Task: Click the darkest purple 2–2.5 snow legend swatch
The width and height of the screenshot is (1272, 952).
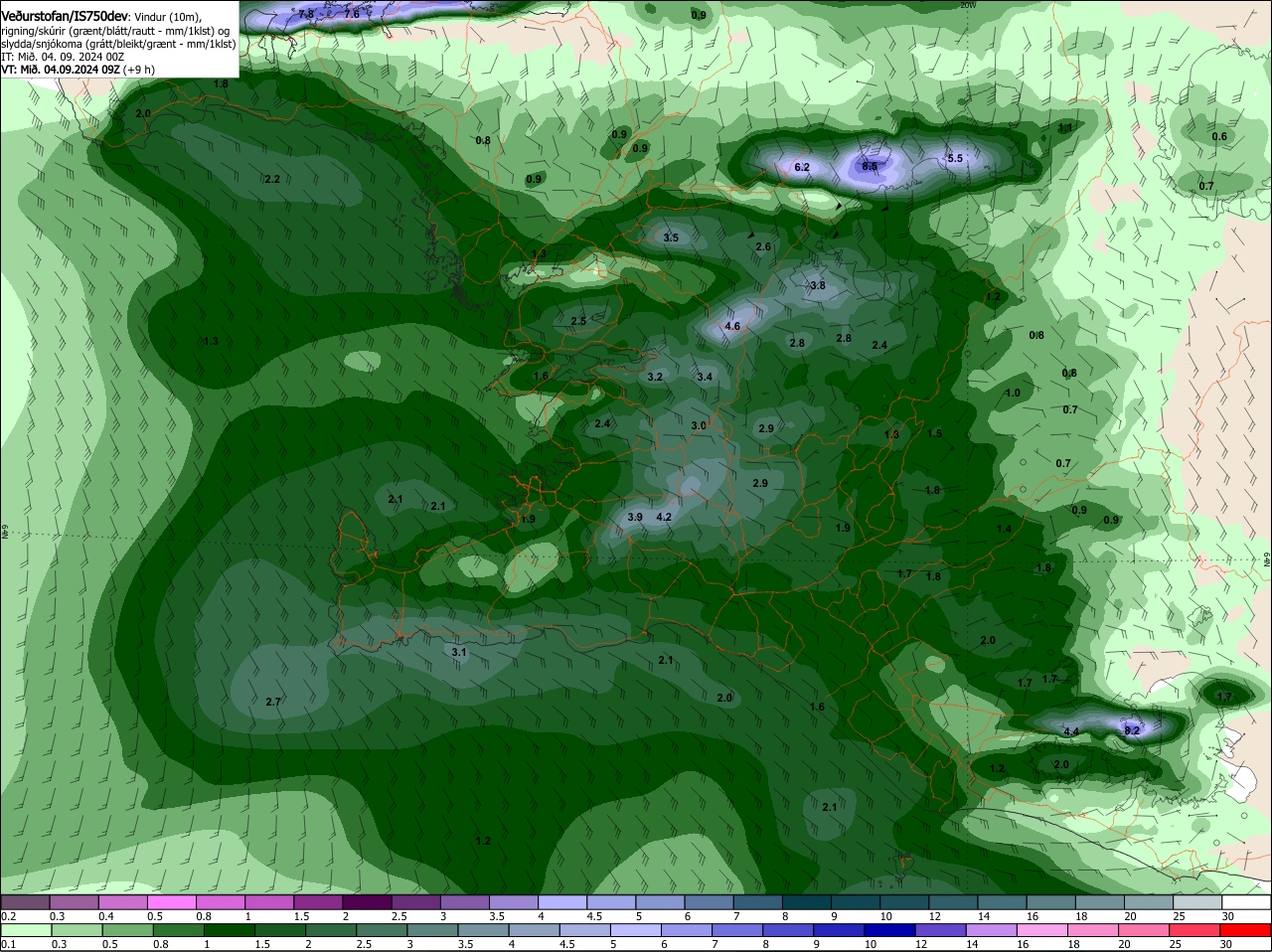Action: (x=367, y=902)
